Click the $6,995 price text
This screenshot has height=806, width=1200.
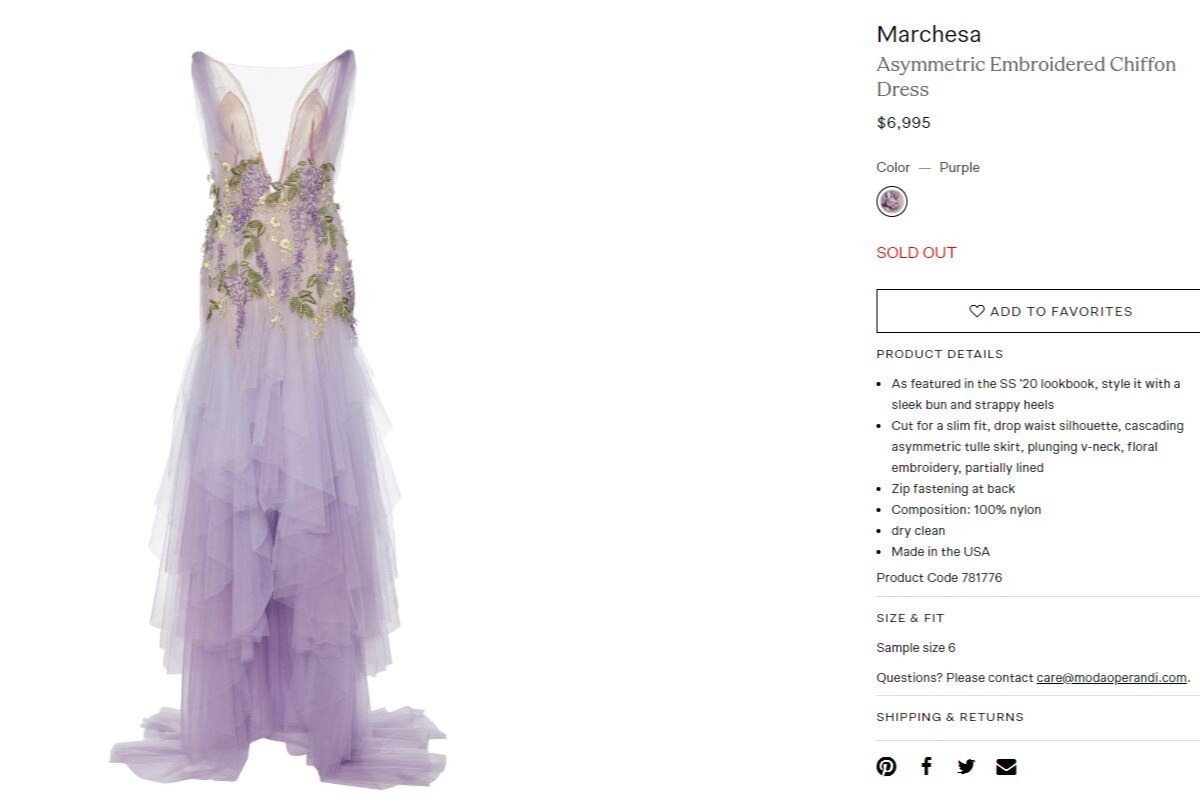click(x=903, y=123)
